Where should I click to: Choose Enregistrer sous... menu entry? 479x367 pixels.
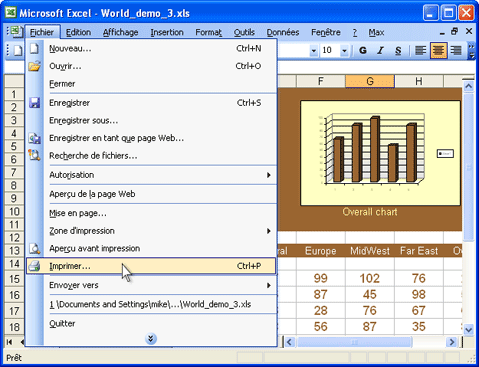point(151,120)
